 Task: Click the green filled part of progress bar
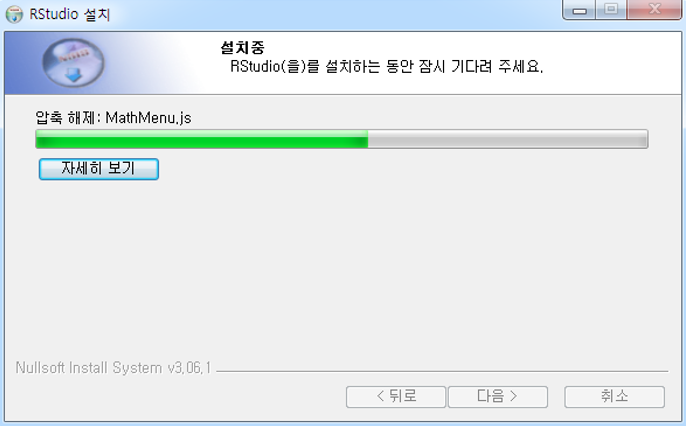click(x=202, y=139)
